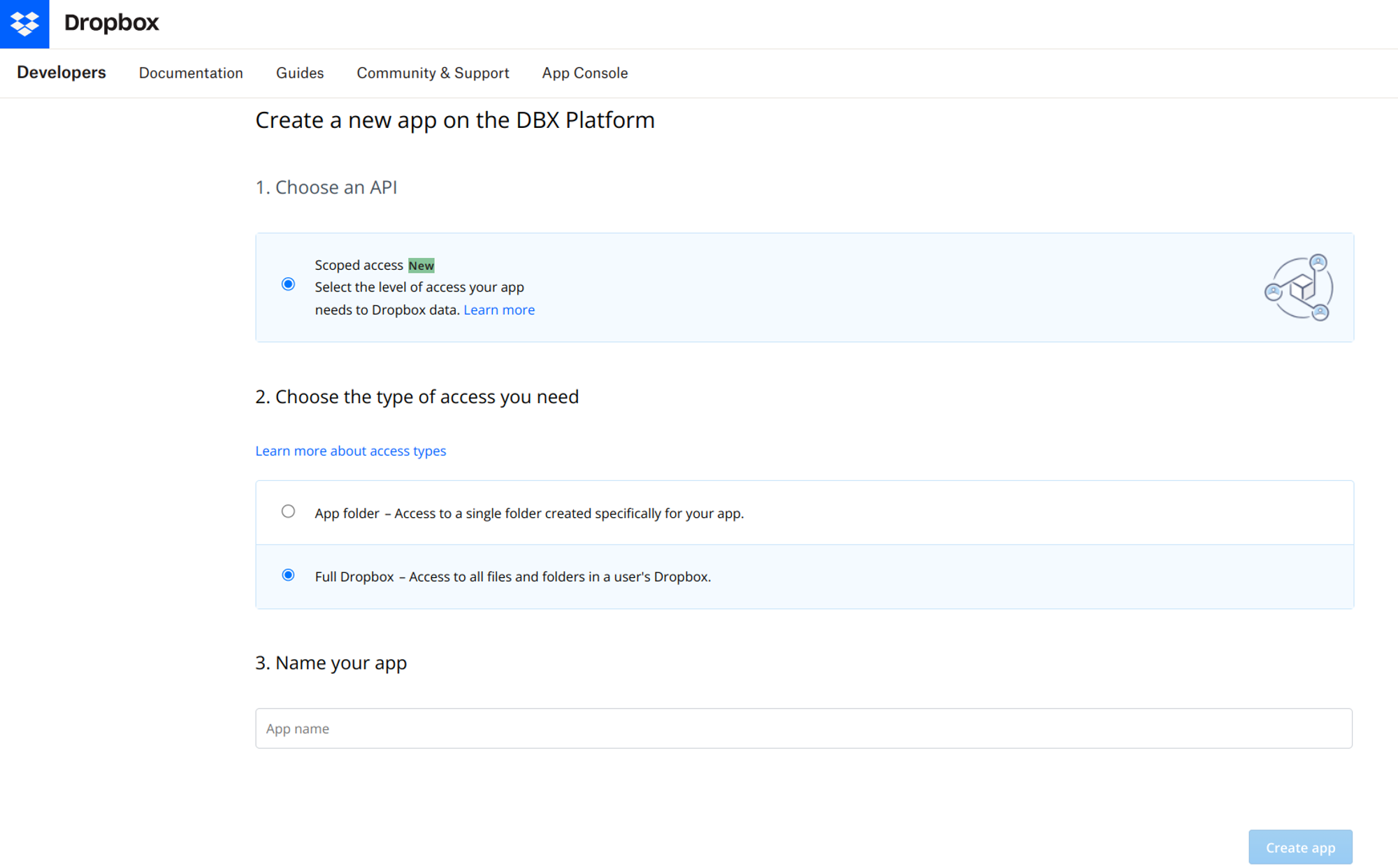Open Community & Support
1398x868 pixels.
pos(433,73)
